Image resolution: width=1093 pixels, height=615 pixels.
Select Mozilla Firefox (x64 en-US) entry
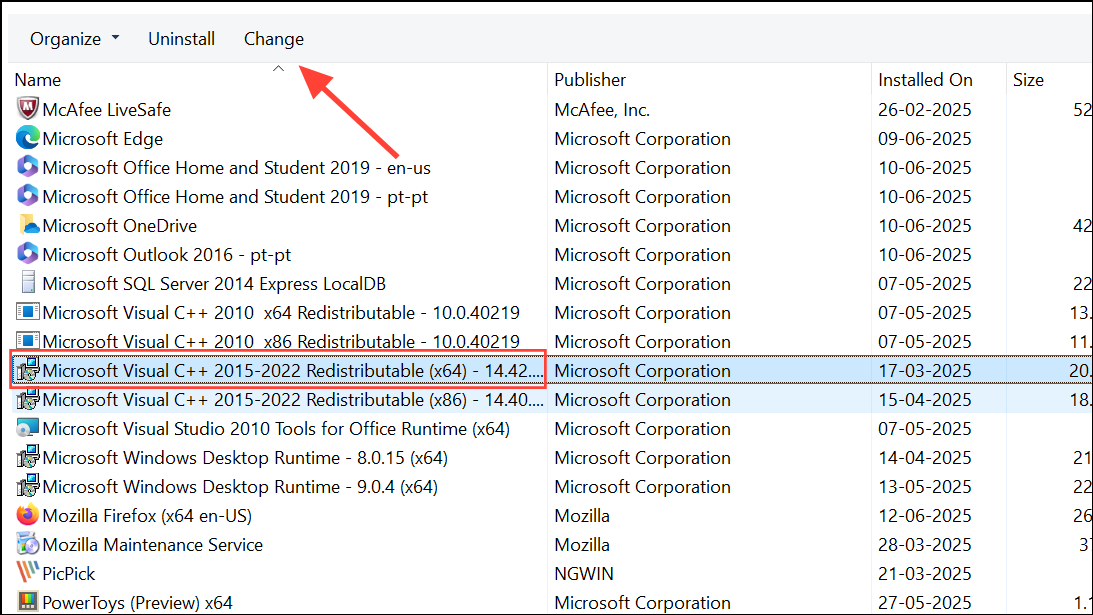[x=147, y=515]
